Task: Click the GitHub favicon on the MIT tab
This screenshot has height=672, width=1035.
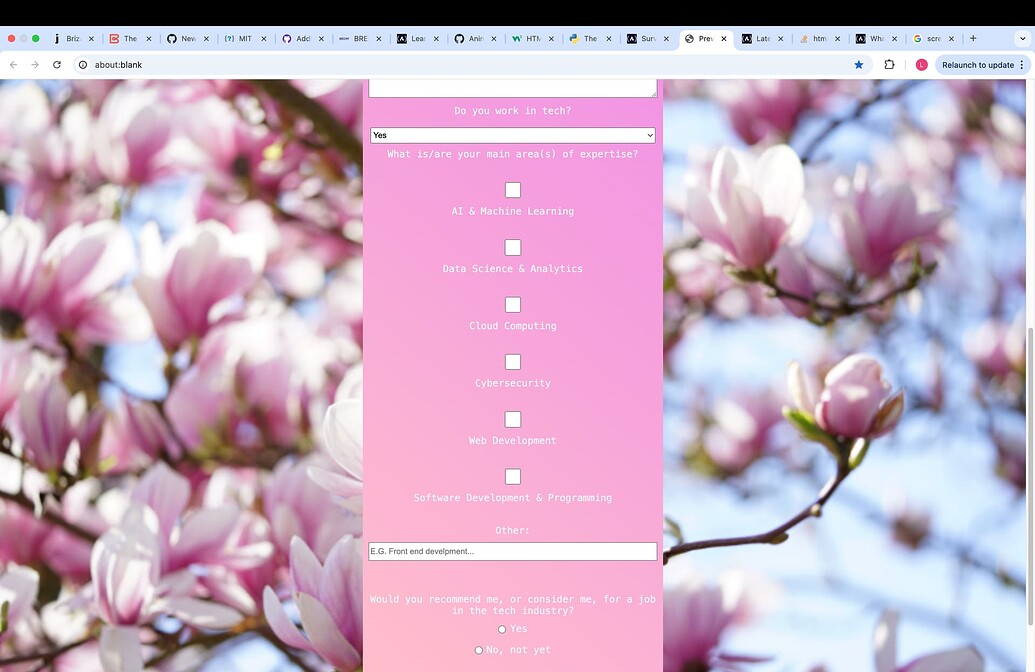Action: pyautogui.click(x=229, y=38)
